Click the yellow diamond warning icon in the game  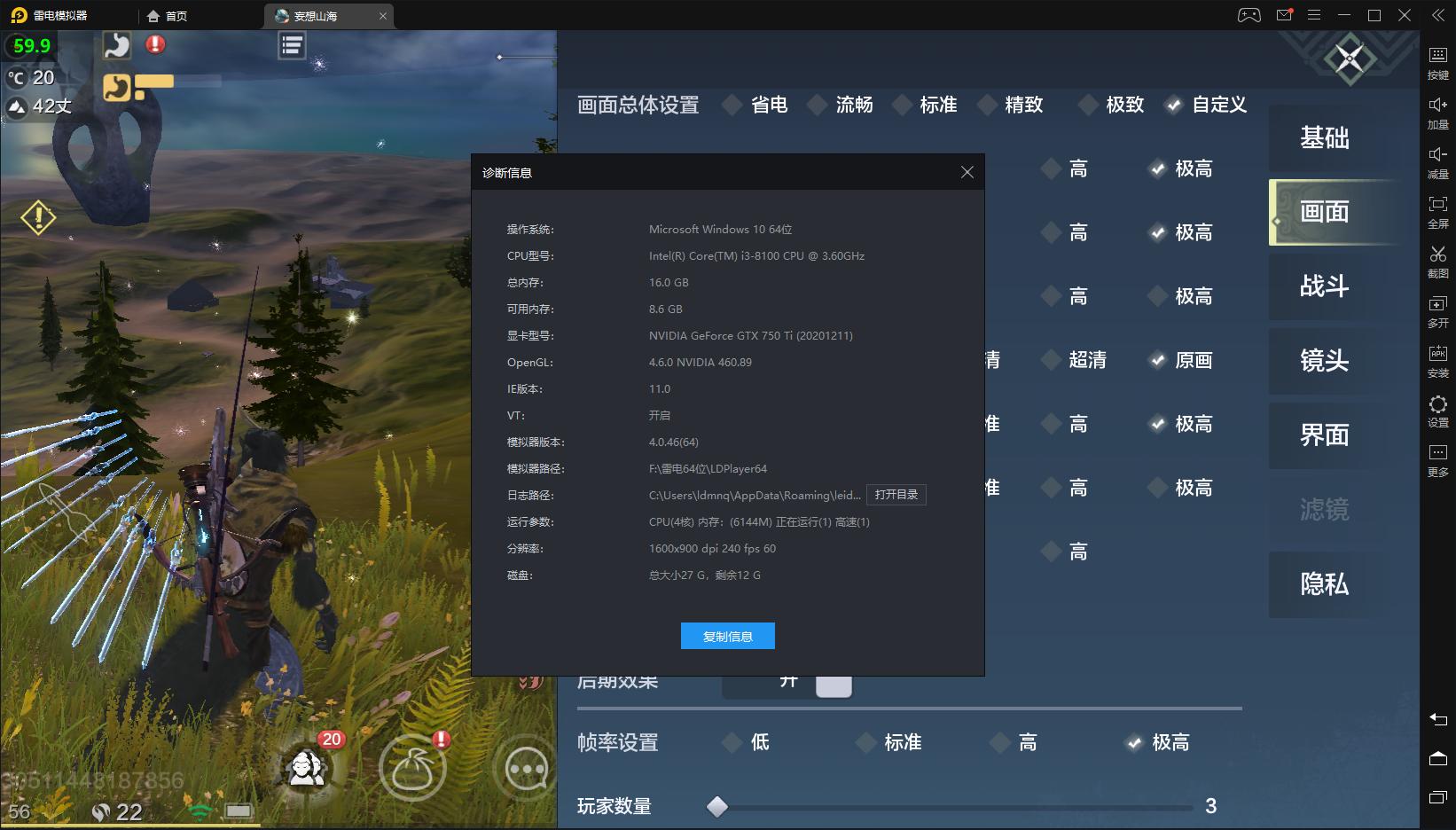click(39, 216)
